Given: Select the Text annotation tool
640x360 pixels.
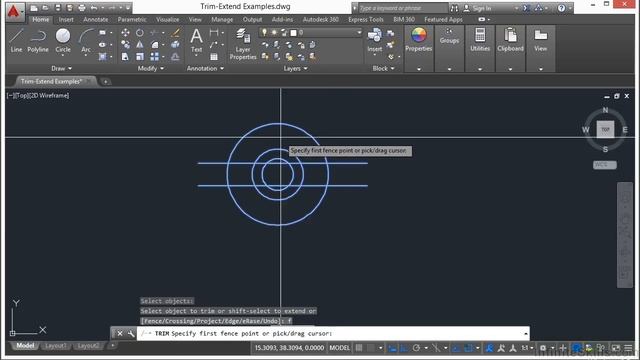Looking at the screenshot, I should coord(196,40).
